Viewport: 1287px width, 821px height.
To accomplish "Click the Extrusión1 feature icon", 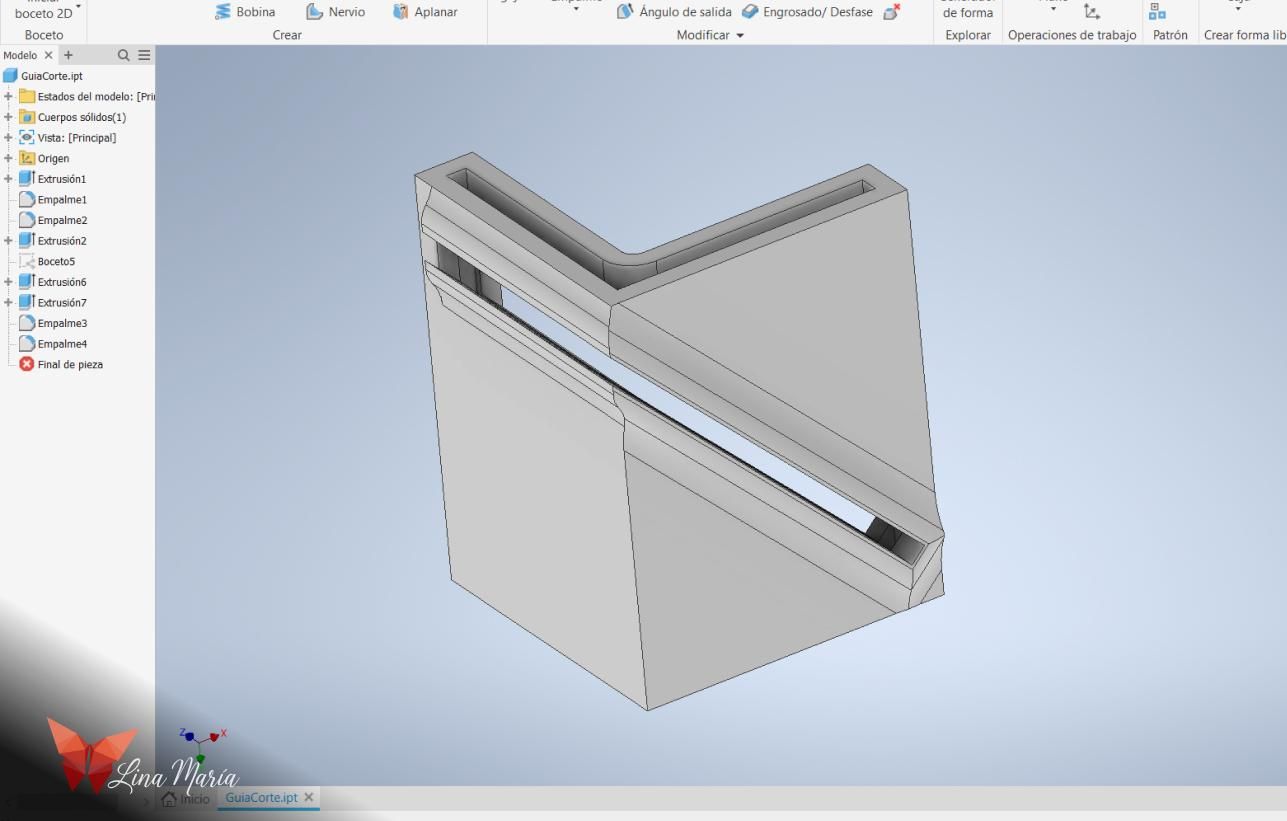I will coord(27,179).
